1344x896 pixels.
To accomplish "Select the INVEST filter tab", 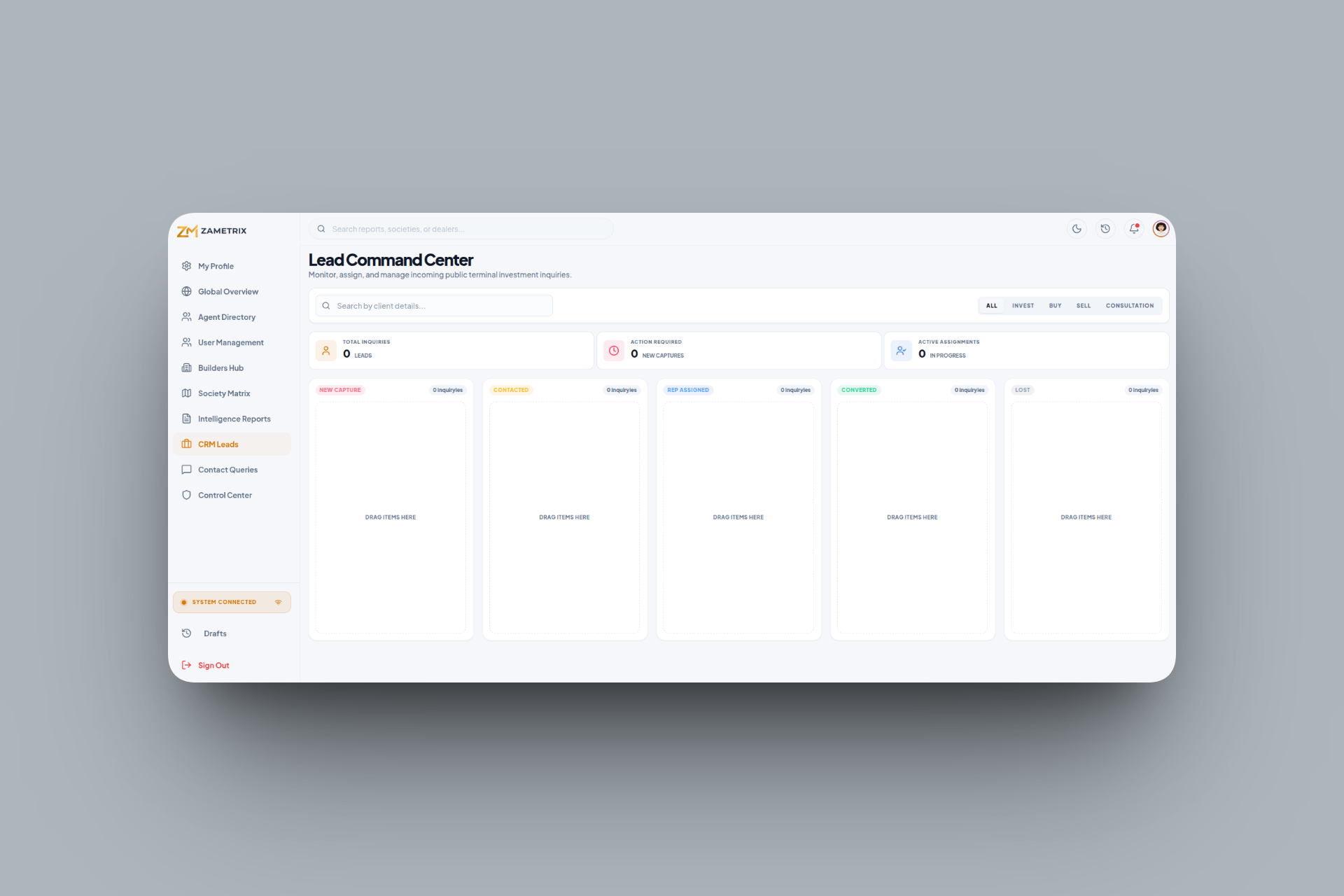I will pos(1023,306).
